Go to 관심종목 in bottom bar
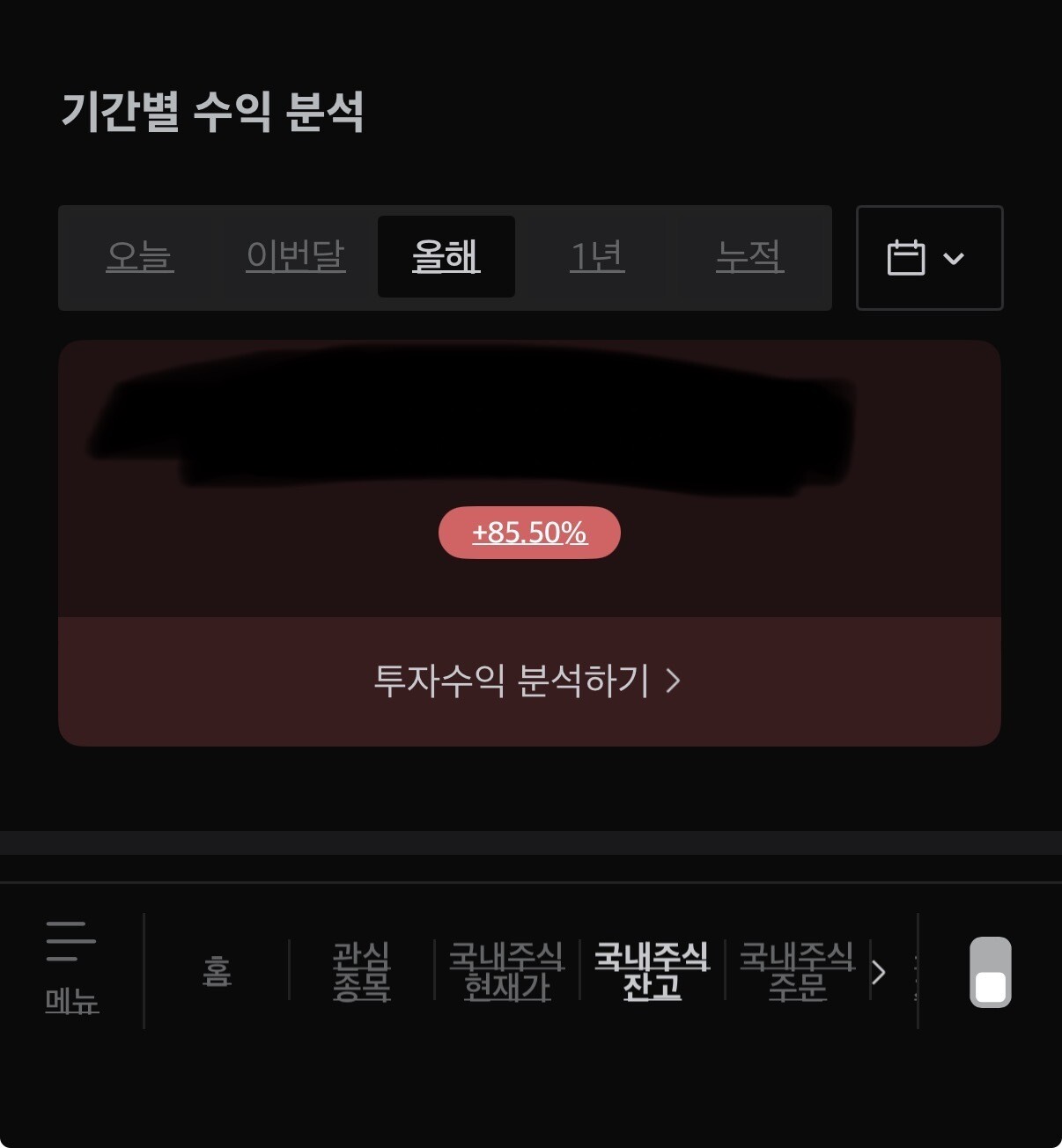1062x1148 pixels. [361, 972]
